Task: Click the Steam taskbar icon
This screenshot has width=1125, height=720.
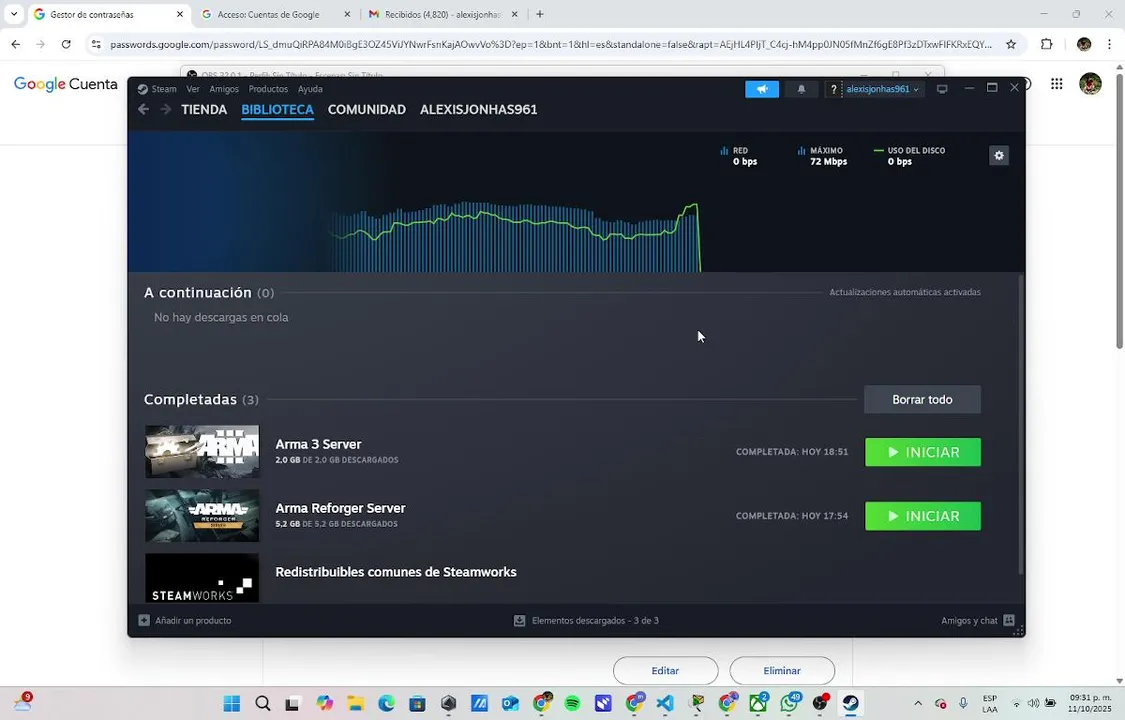Action: coord(851,703)
